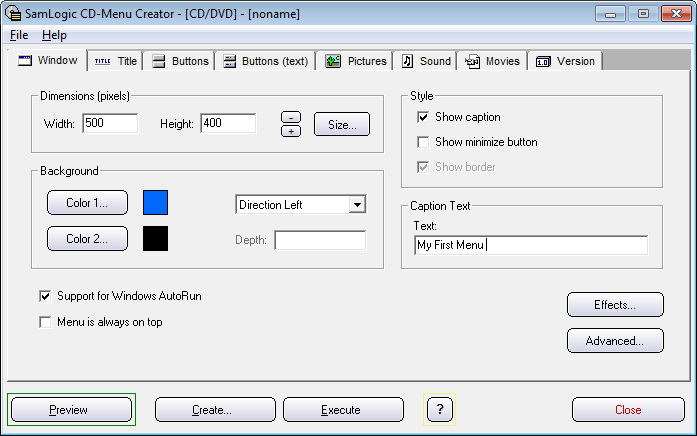Switch to the Sound tab
The height and width of the screenshot is (436, 697).
point(426,61)
